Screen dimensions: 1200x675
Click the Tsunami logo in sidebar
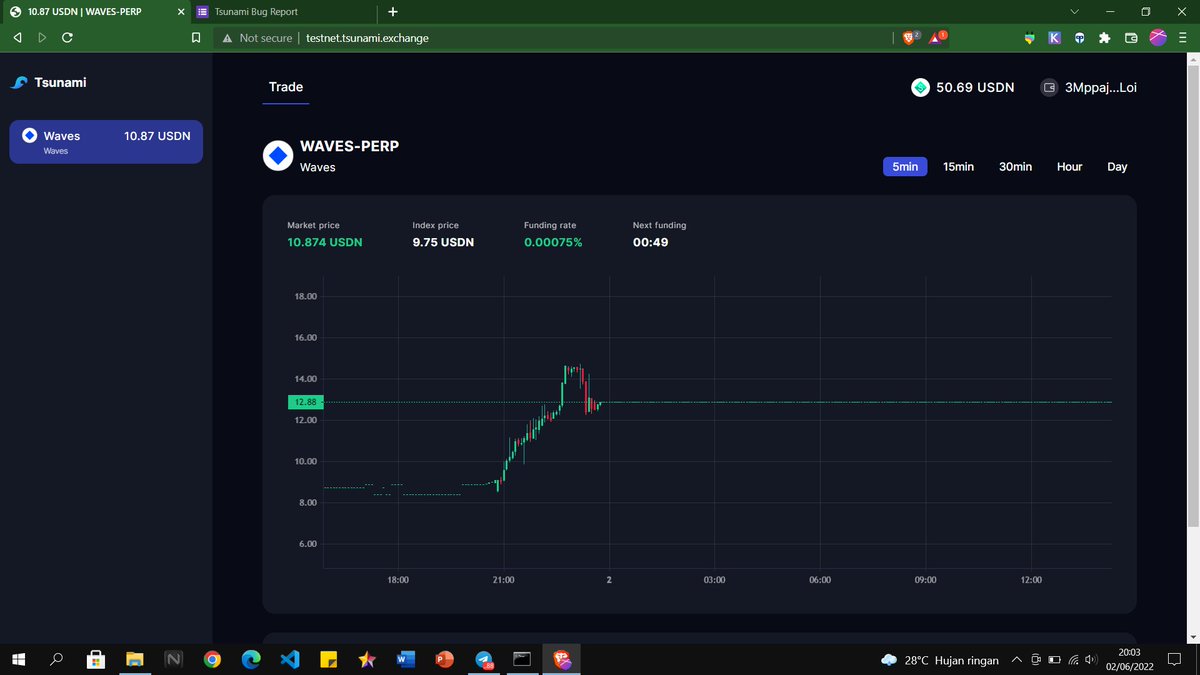coord(48,83)
